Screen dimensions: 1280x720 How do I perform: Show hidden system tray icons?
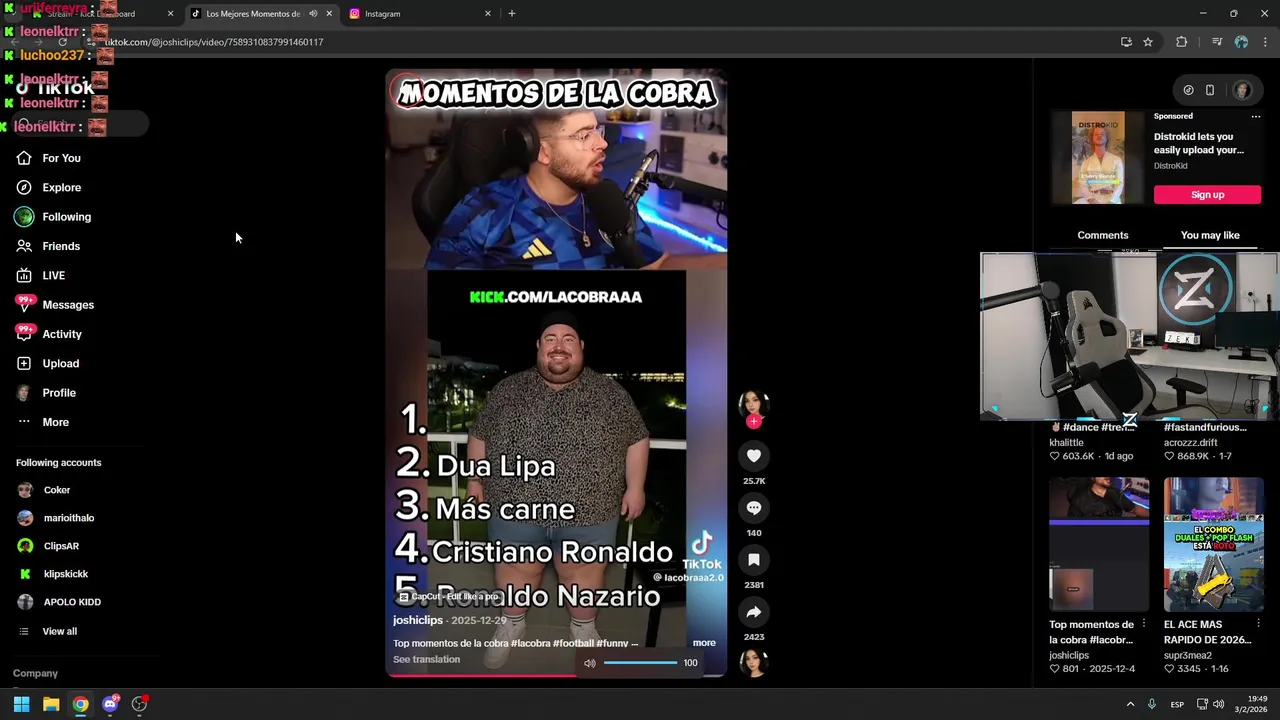click(1130, 704)
